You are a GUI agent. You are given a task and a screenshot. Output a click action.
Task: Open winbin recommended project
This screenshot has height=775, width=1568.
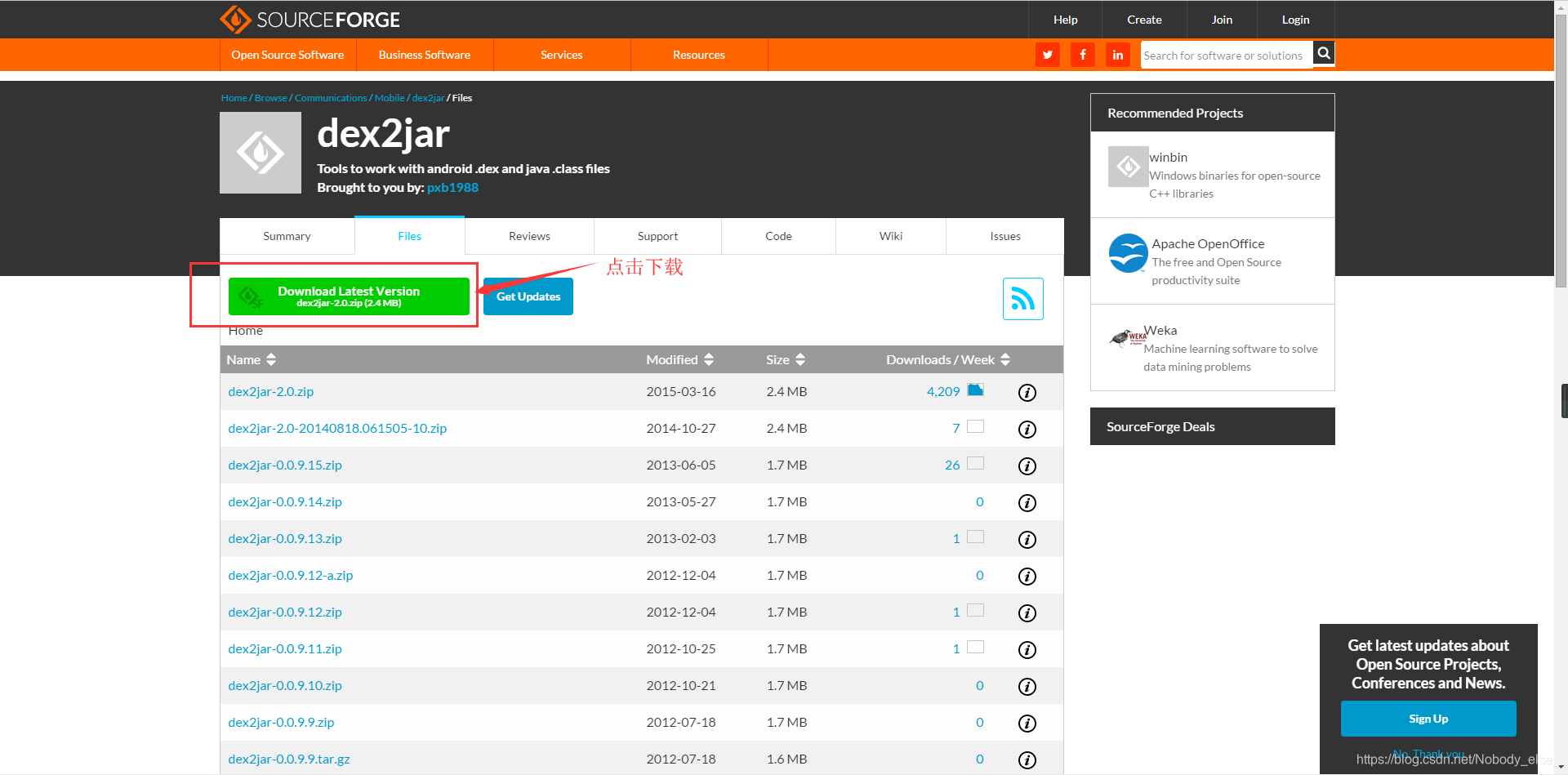1169,158
